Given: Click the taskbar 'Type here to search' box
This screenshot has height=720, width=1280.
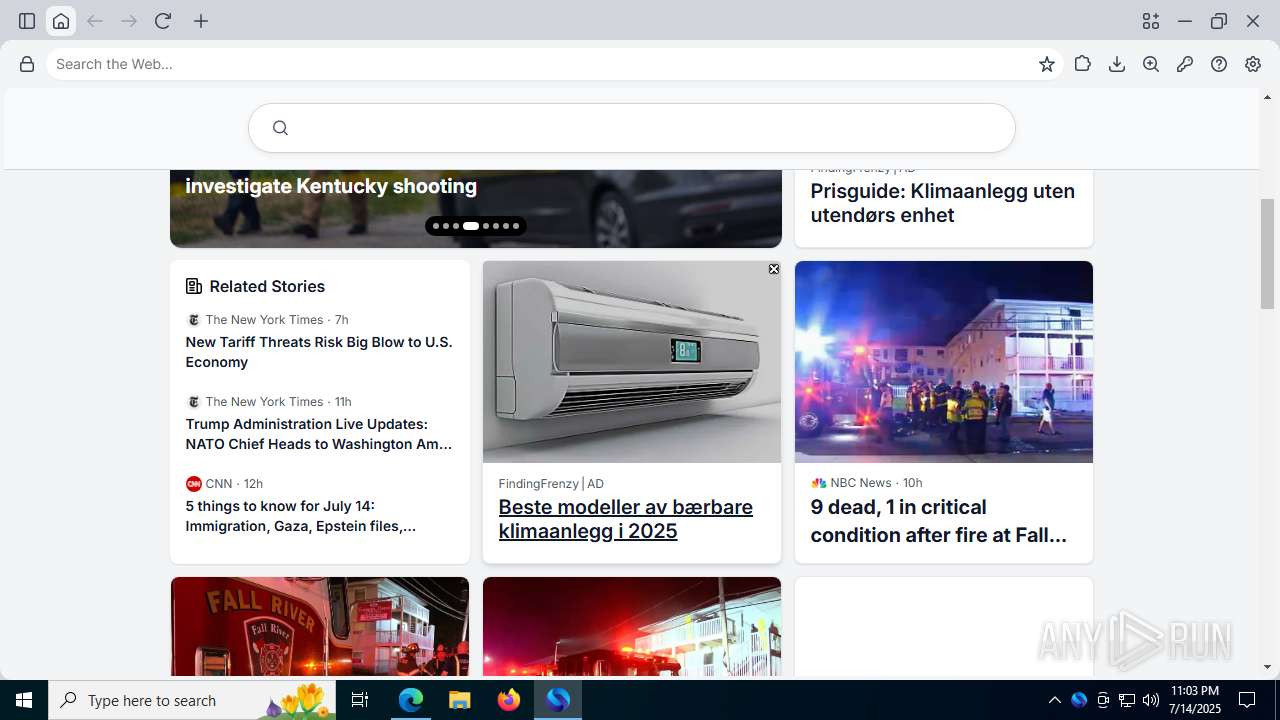Looking at the screenshot, I should [x=192, y=700].
